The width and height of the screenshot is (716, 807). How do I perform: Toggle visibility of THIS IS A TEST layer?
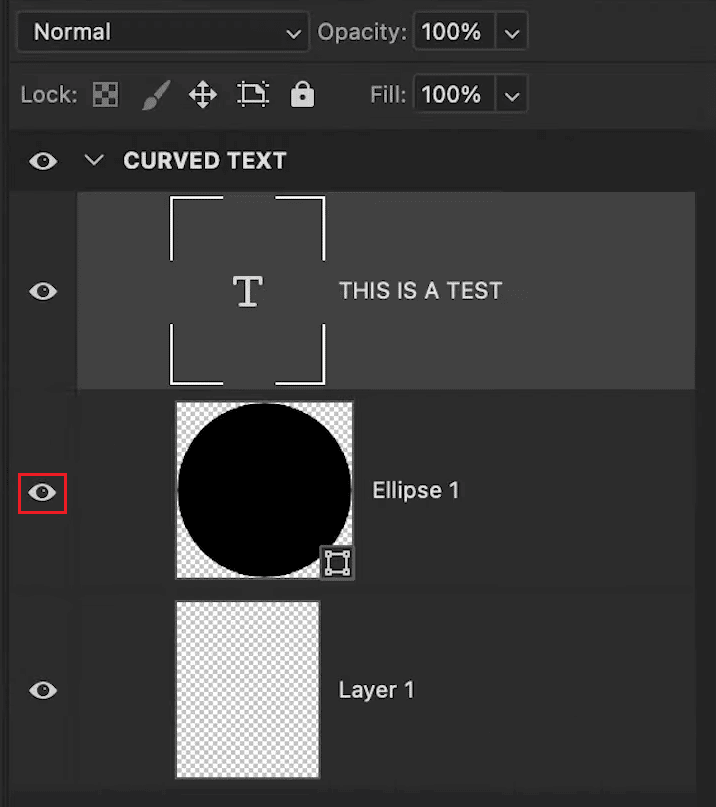[42, 291]
